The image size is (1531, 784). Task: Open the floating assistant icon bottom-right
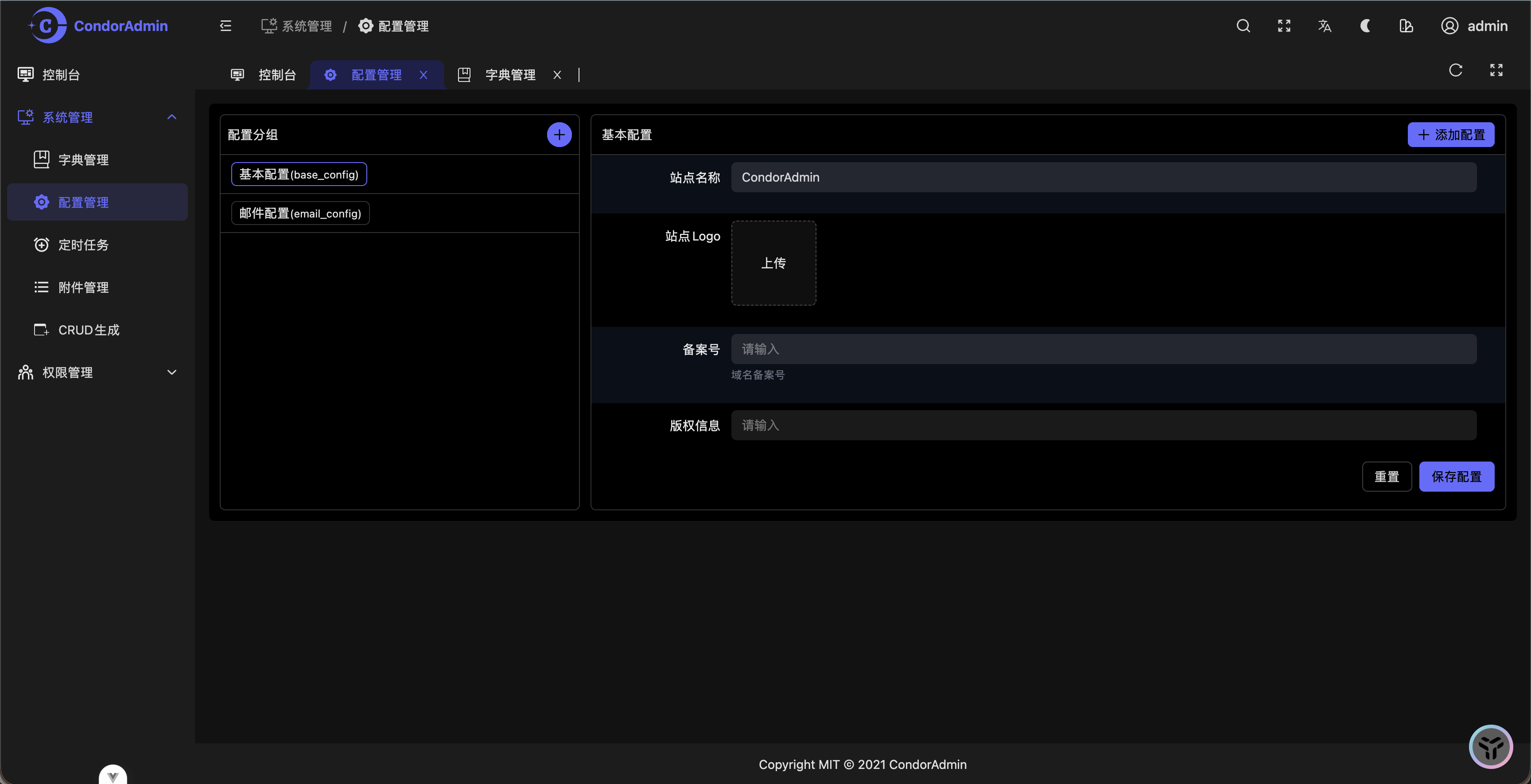click(1490, 746)
